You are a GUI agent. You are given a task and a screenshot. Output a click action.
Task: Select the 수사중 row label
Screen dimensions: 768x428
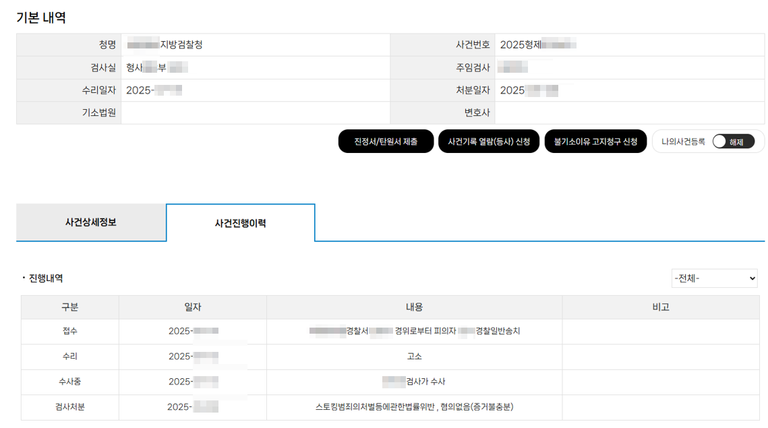point(70,382)
